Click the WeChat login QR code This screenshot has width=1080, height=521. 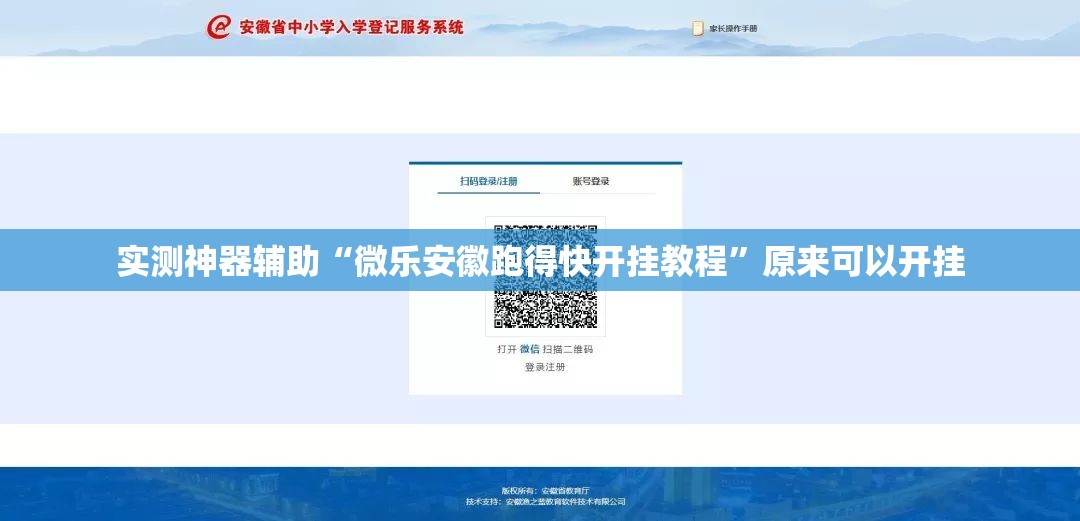click(x=546, y=276)
